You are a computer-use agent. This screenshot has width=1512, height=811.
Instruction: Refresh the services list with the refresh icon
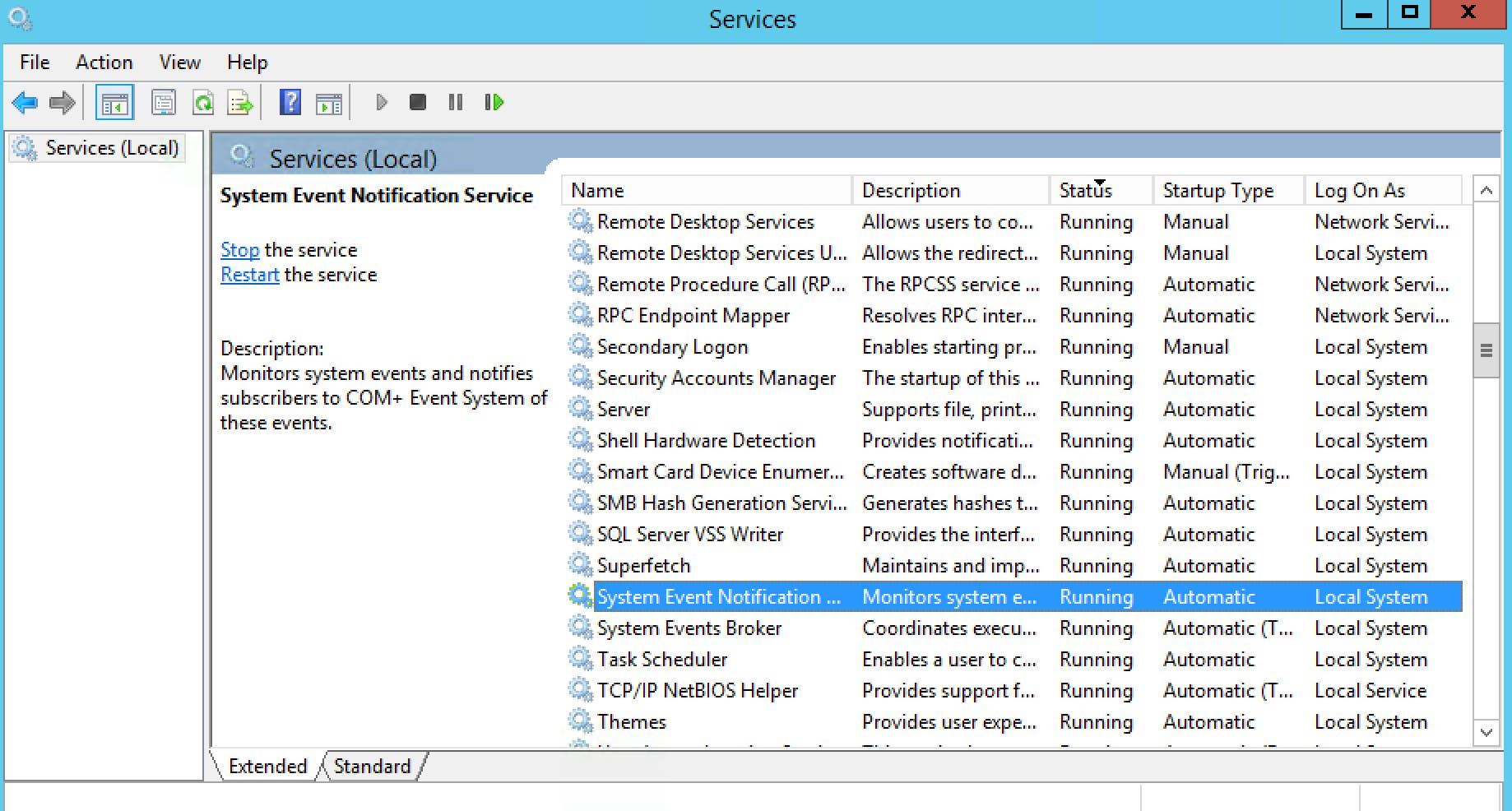coord(202,102)
